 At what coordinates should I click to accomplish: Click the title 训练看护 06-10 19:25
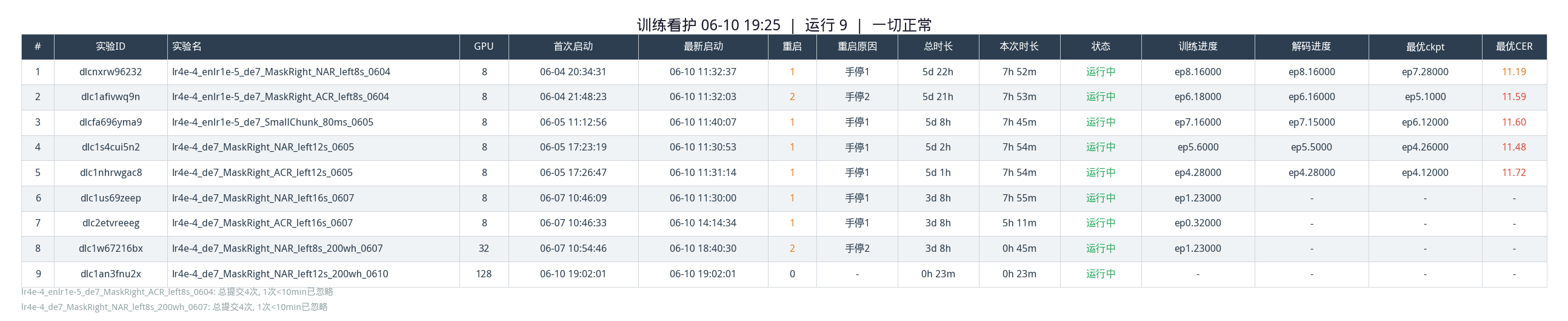[709, 25]
